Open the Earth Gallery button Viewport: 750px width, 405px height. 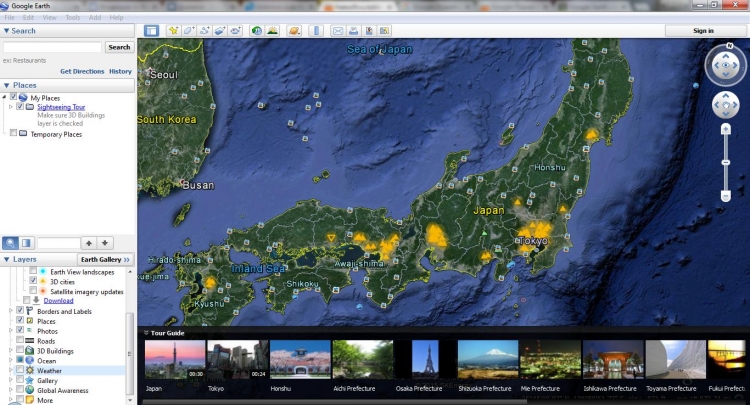[105, 259]
